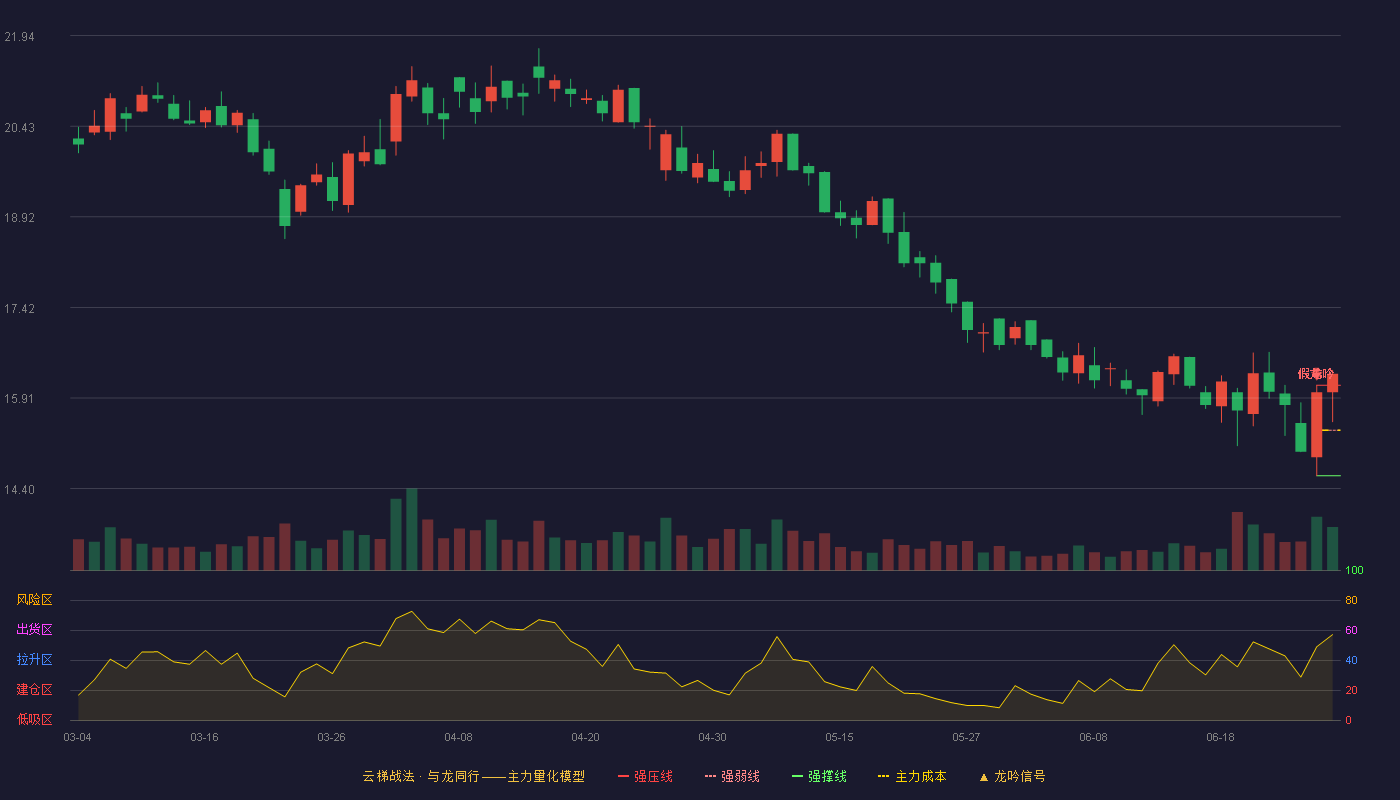This screenshot has height=800, width=1400.
Task: Click the date label 05-27
Action: click(966, 737)
